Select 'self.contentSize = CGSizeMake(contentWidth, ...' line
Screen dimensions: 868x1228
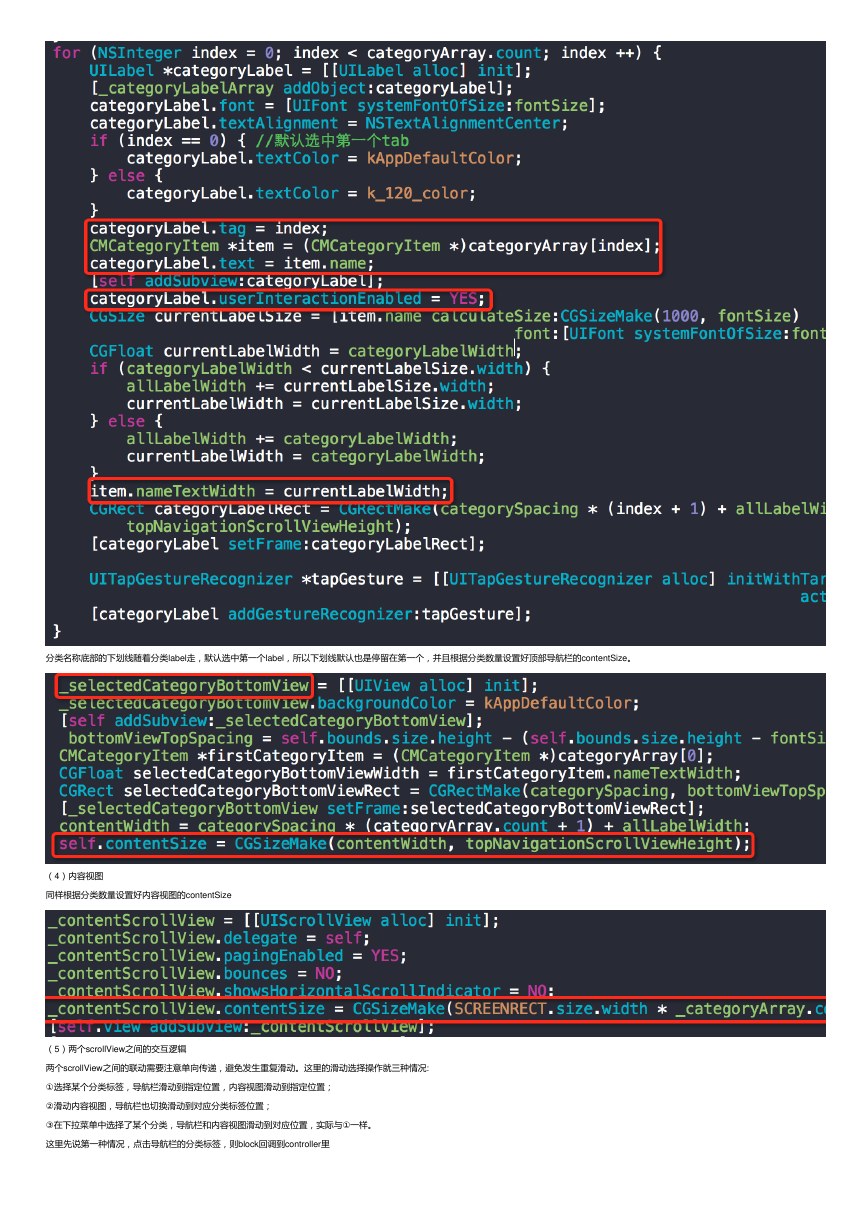(404, 843)
